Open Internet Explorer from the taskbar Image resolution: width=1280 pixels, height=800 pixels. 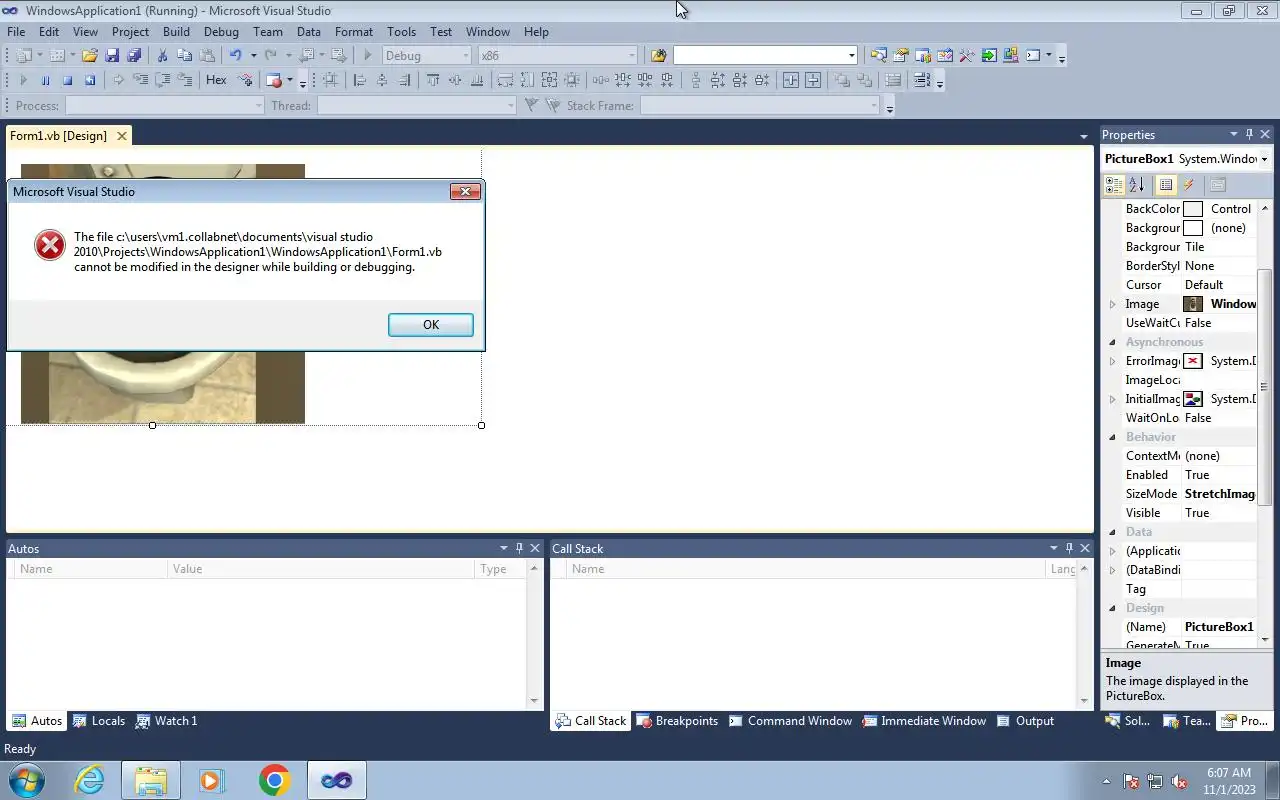[90, 780]
